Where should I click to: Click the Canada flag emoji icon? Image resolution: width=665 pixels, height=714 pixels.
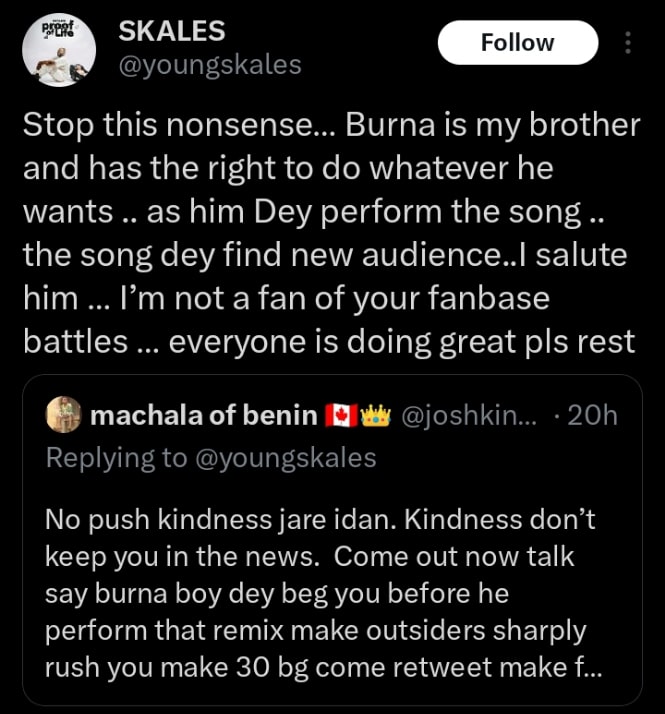click(342, 415)
